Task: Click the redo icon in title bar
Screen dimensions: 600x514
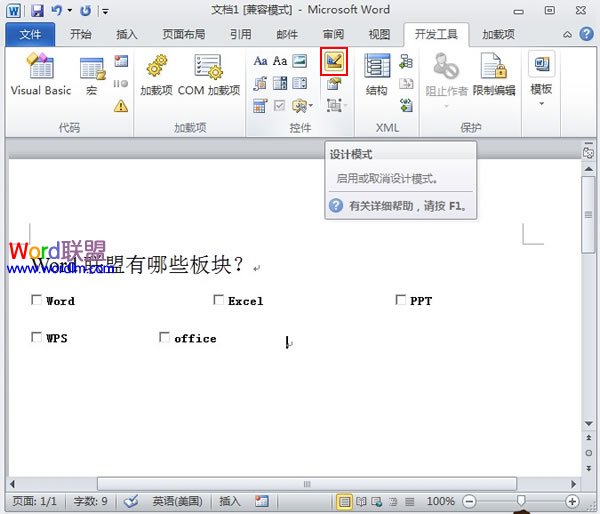Action: [x=85, y=11]
